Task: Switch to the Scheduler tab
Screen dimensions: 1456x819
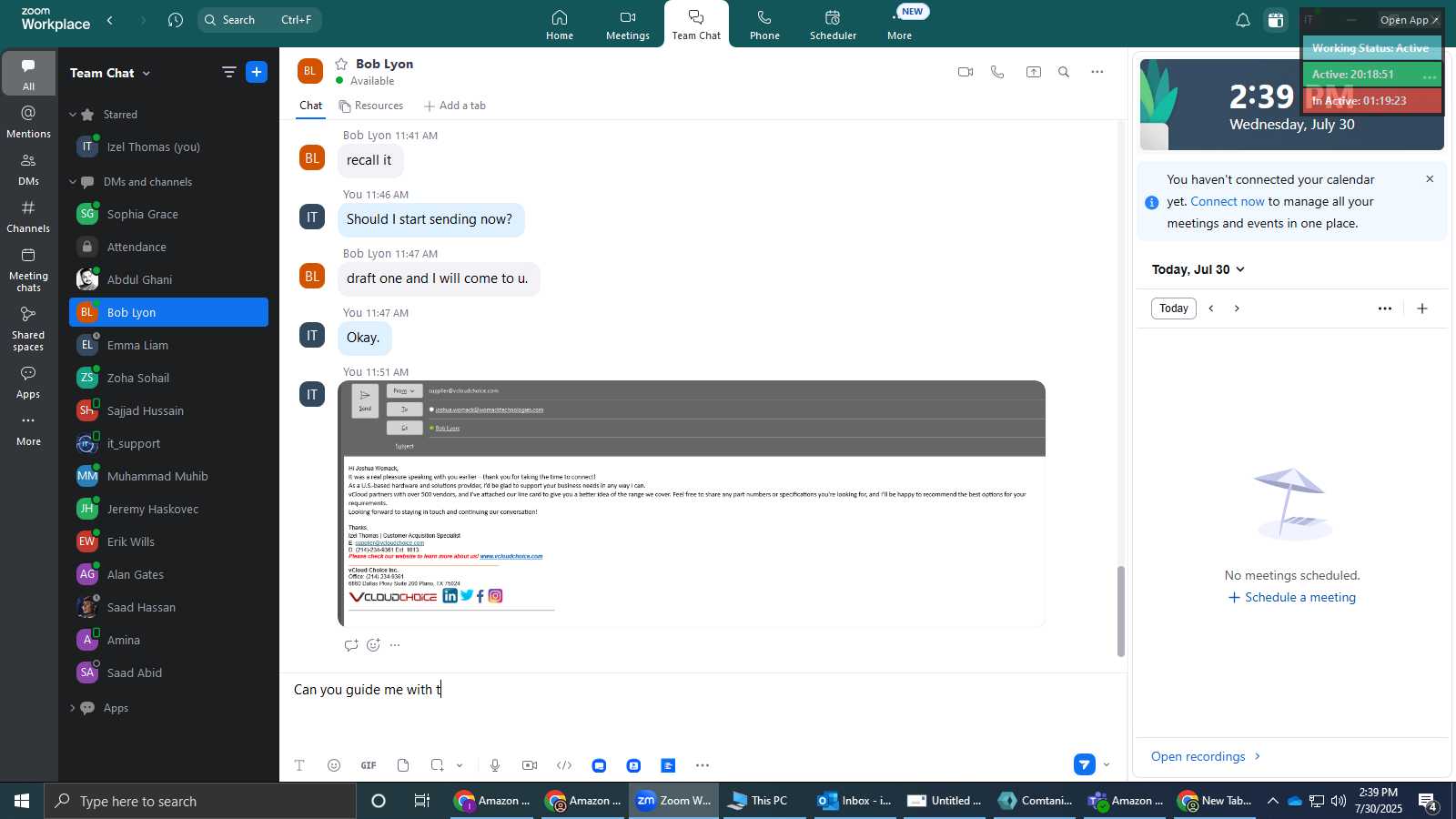Action: pyautogui.click(x=834, y=25)
